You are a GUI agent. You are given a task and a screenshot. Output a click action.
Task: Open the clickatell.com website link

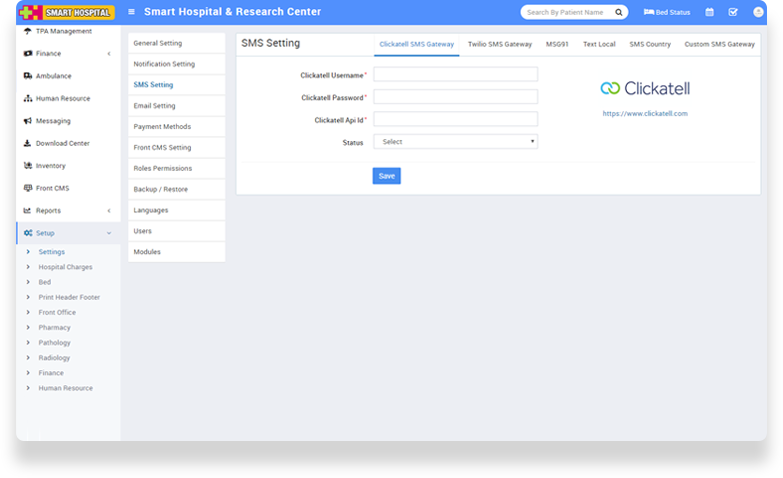coord(644,114)
